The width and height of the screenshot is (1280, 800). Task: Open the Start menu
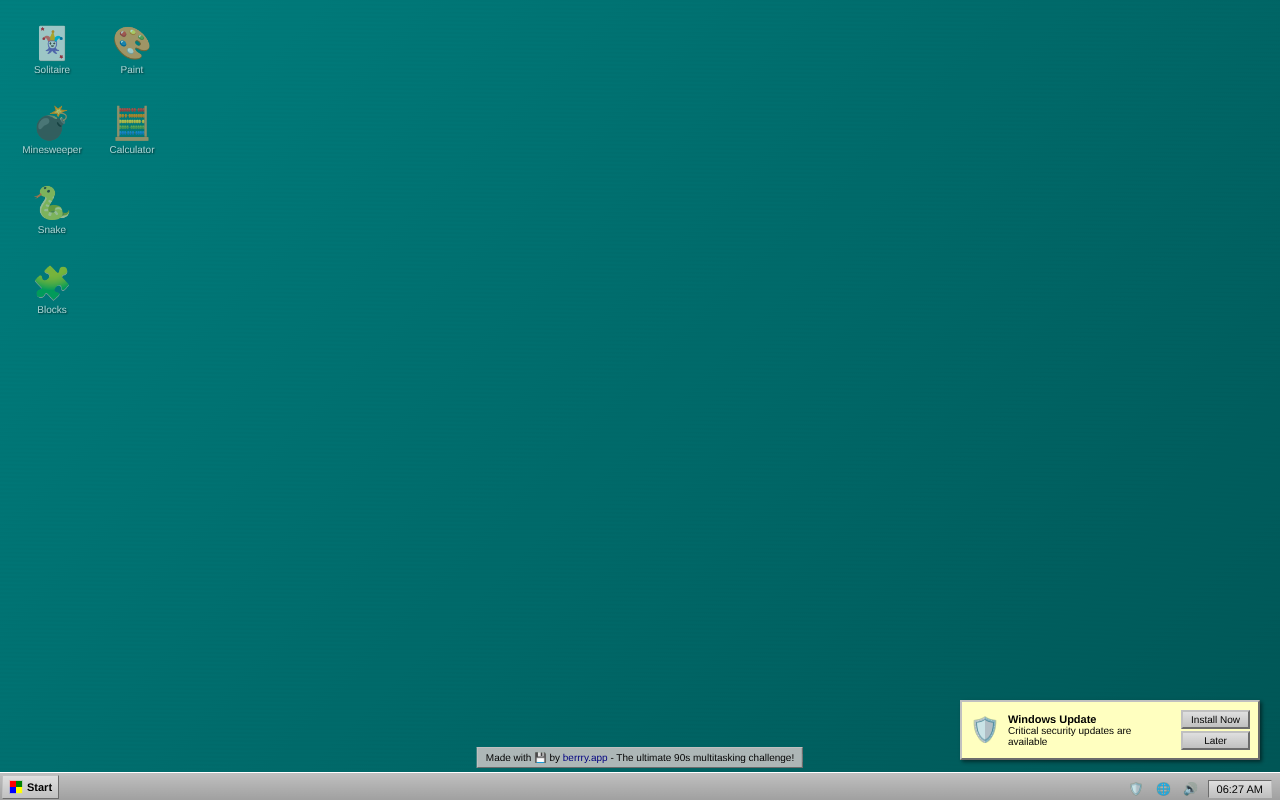point(30,787)
